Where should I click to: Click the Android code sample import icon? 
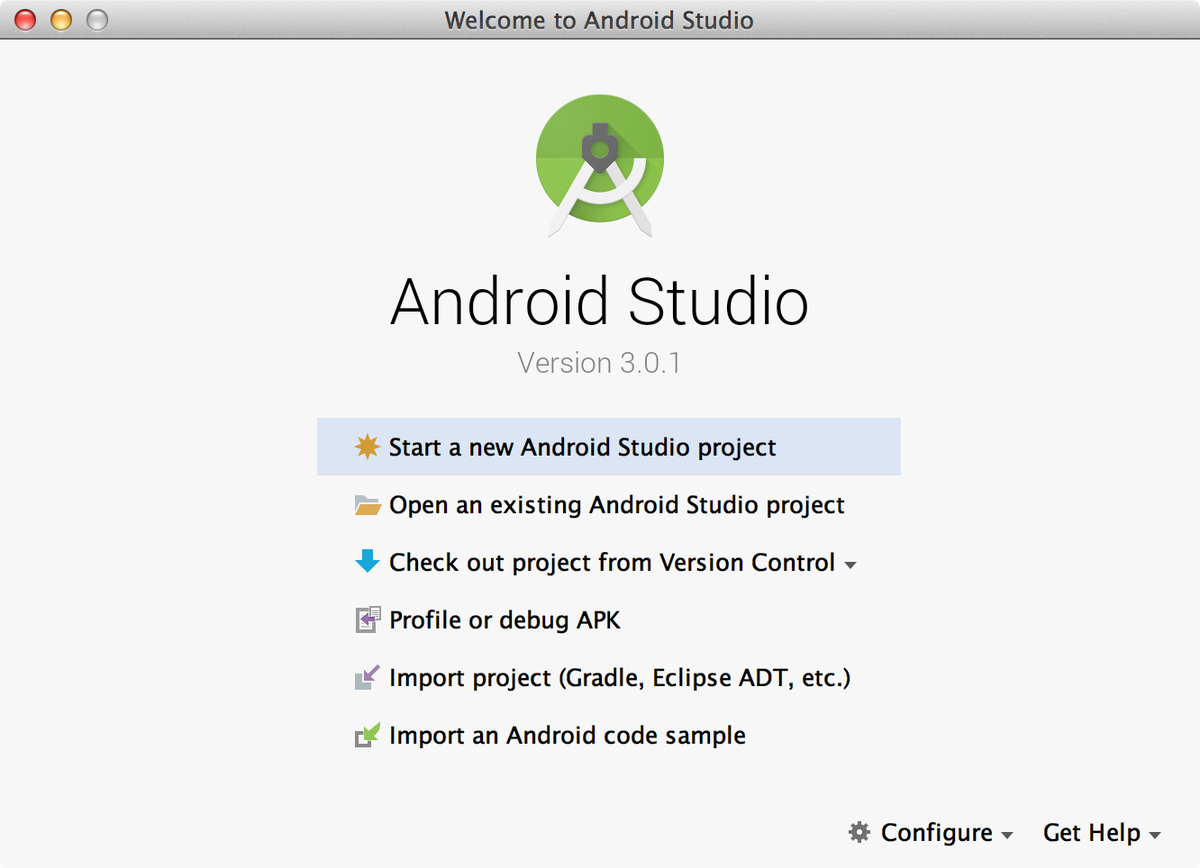point(367,735)
